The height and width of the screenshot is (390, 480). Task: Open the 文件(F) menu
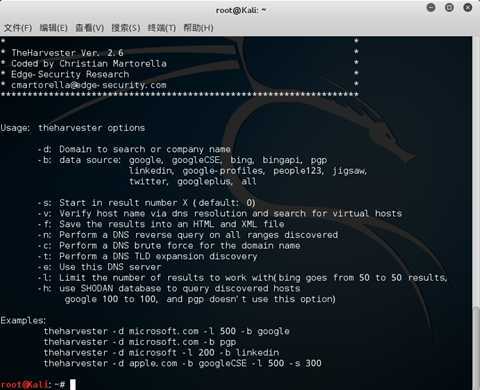coord(18,28)
